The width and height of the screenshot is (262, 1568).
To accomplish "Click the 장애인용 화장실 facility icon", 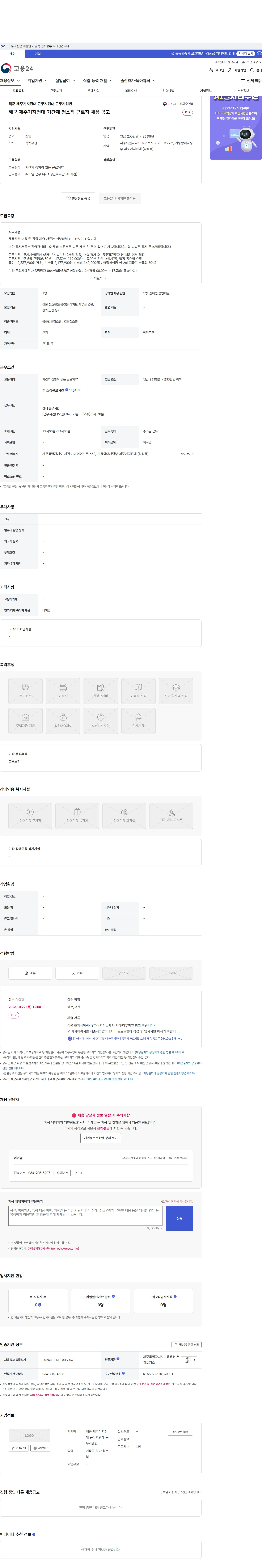I will point(124,816).
